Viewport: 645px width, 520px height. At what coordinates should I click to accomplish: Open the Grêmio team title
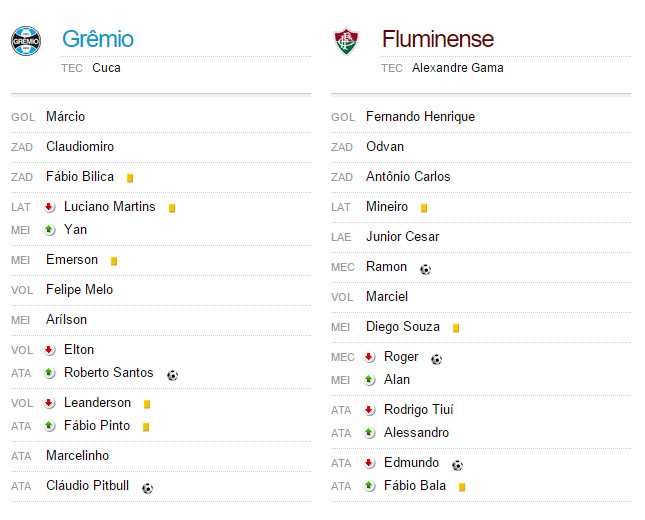[98, 39]
